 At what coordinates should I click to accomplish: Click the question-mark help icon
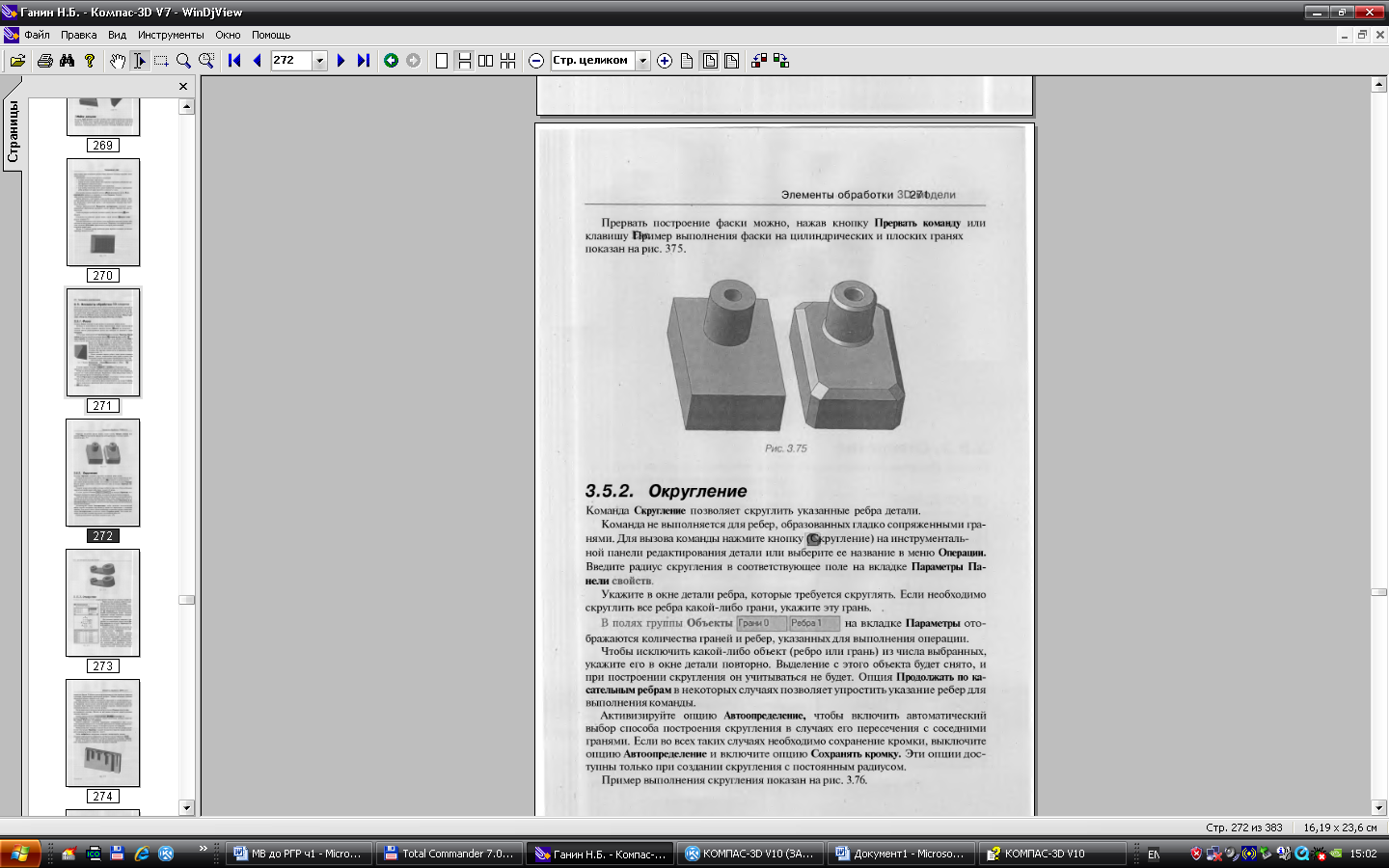click(x=90, y=61)
